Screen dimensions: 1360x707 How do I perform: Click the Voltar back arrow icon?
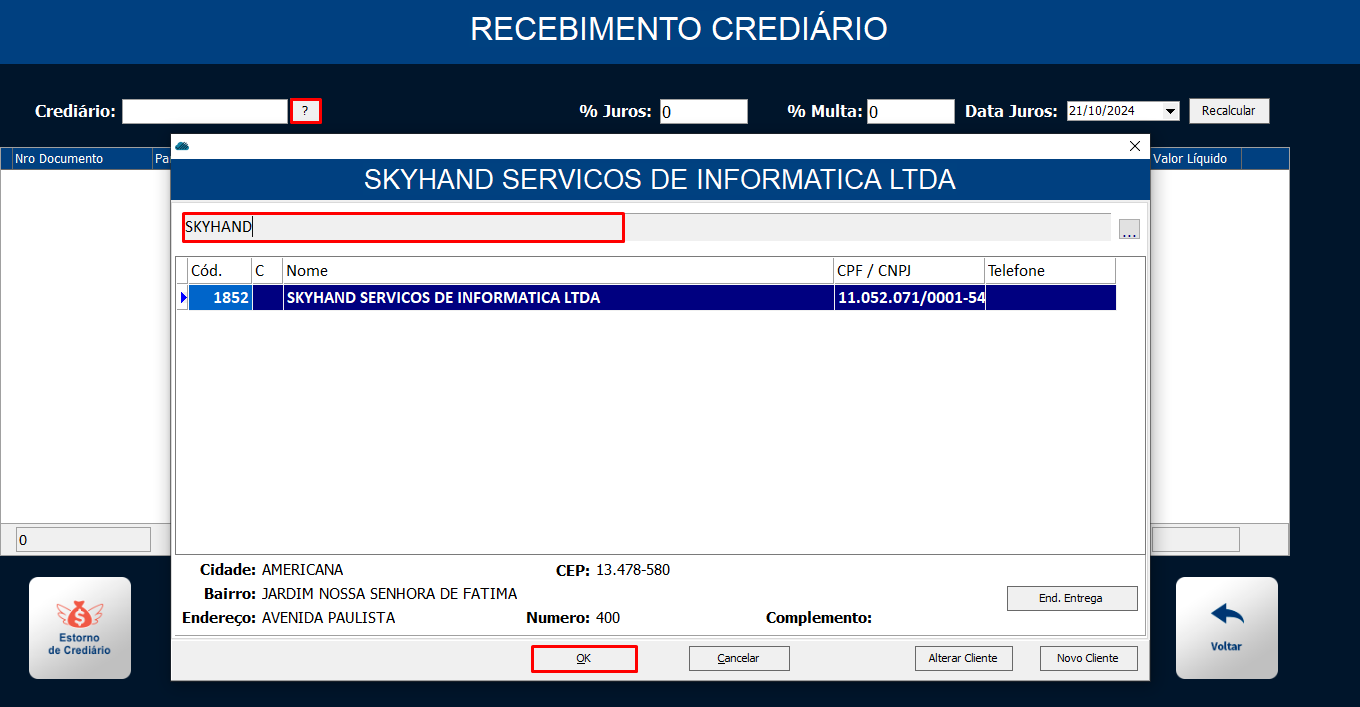tap(1226, 614)
